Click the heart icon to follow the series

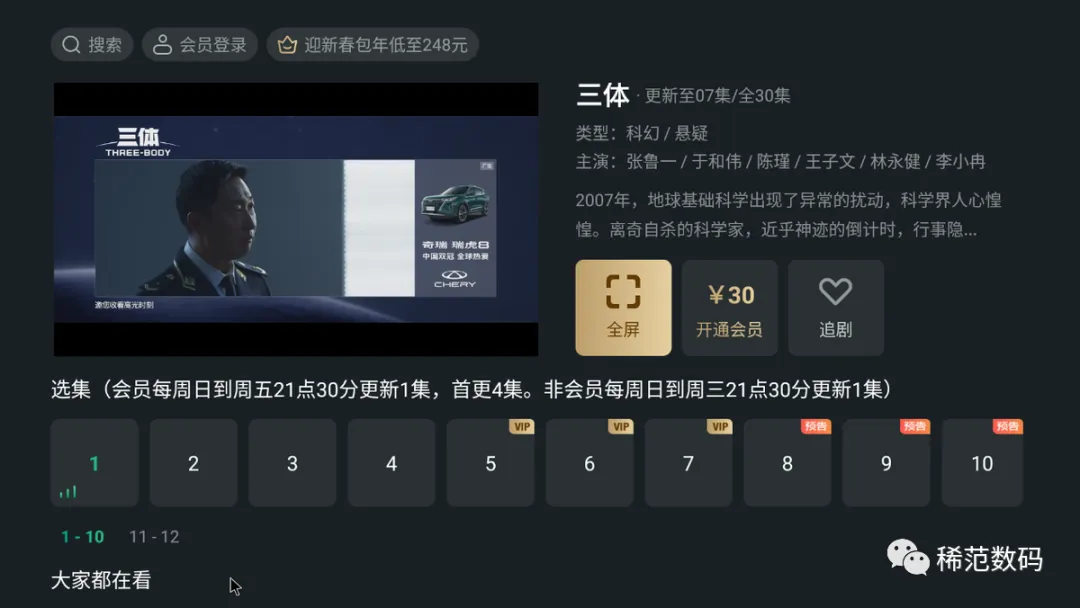pos(835,291)
